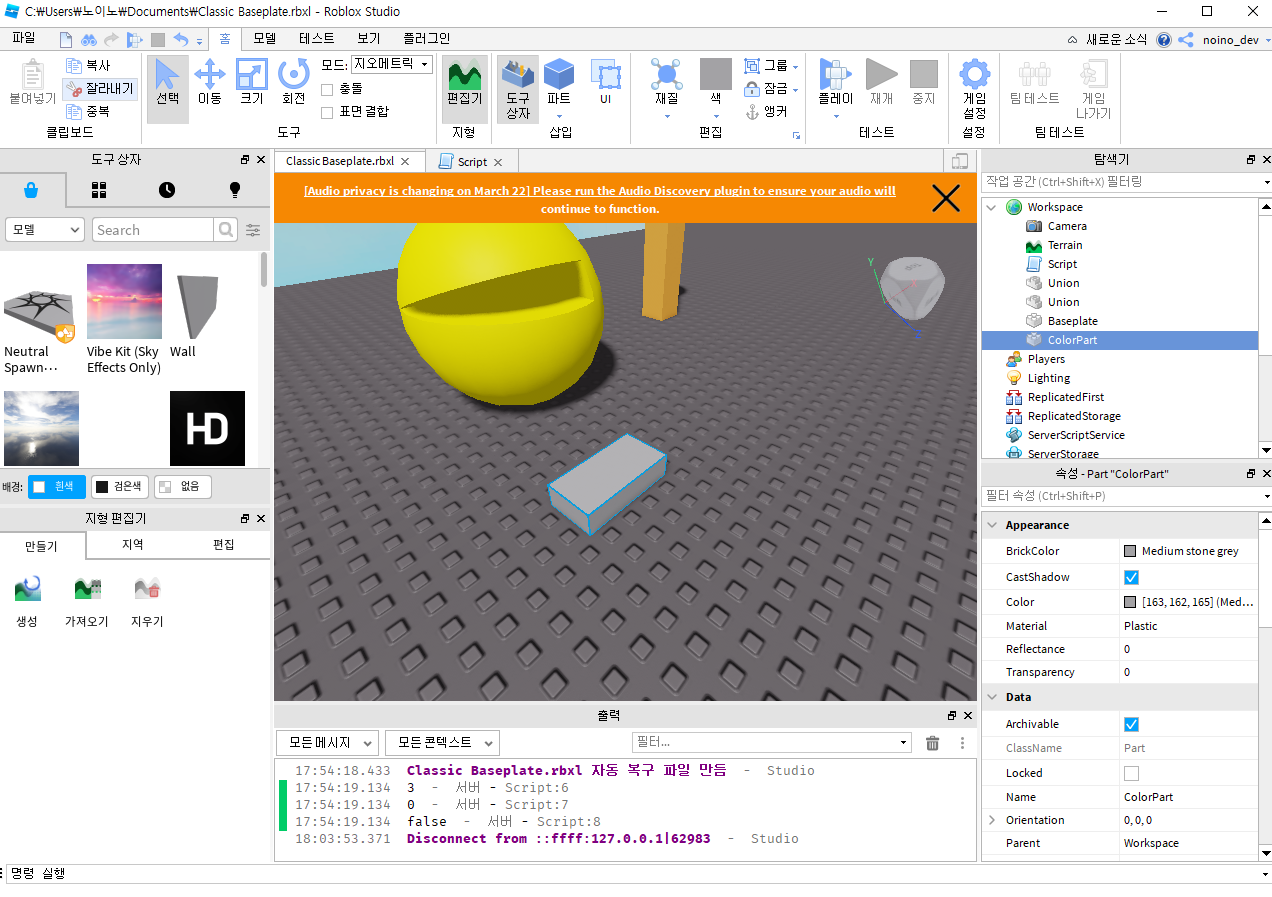Toggle the Collisions (충돌) checkbox

click(327, 89)
